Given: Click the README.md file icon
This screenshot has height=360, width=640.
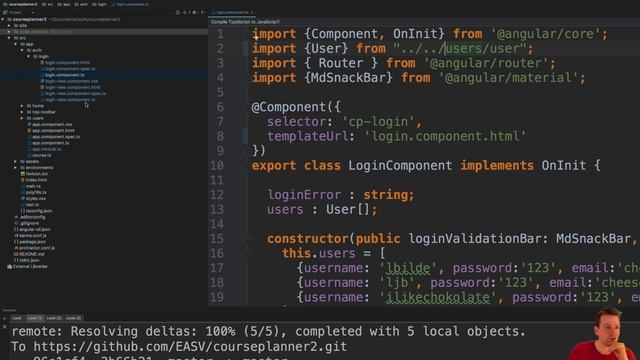Looking at the screenshot, I should coord(16,254).
